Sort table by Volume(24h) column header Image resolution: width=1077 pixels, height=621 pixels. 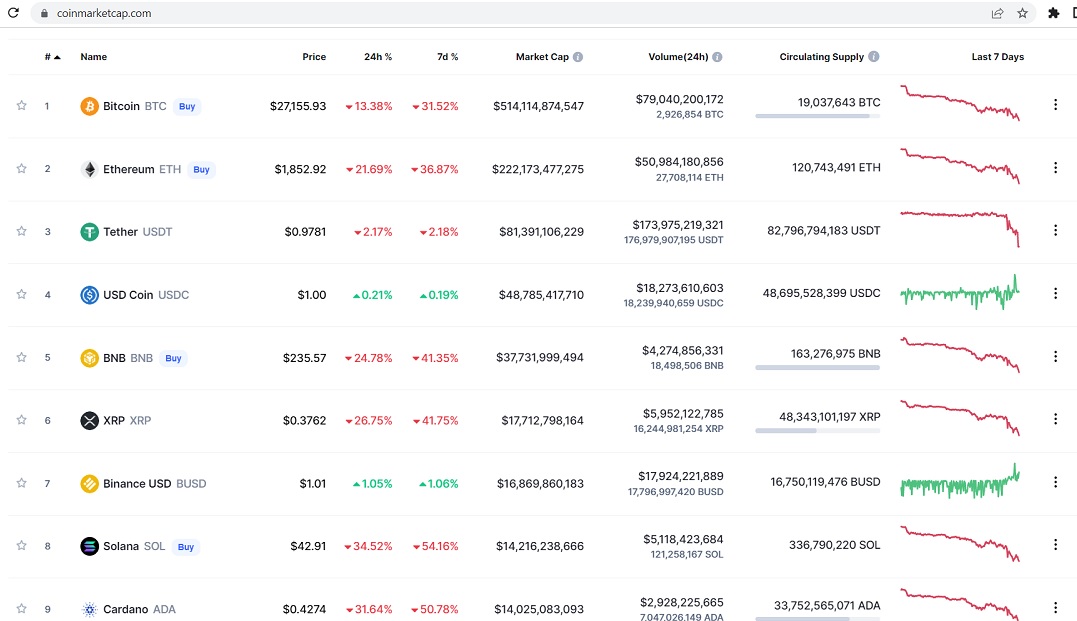point(678,57)
